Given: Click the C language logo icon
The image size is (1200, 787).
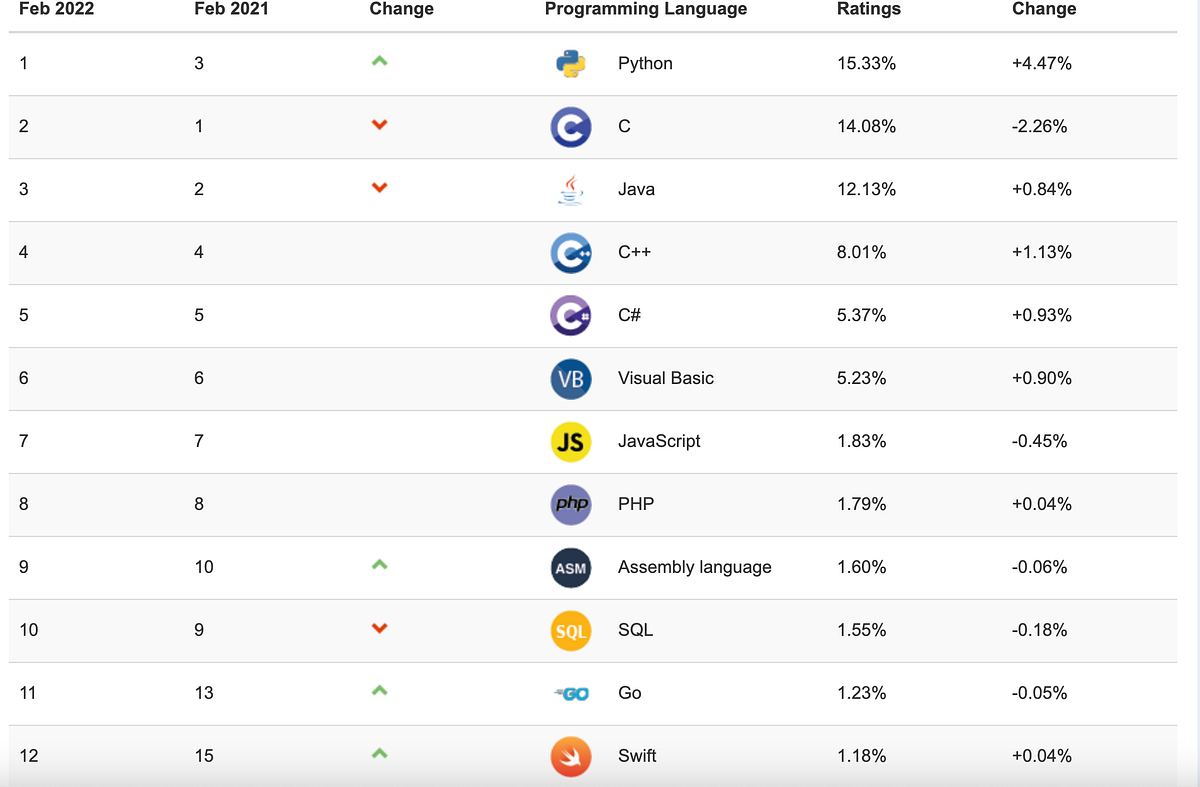Looking at the screenshot, I should (x=571, y=126).
